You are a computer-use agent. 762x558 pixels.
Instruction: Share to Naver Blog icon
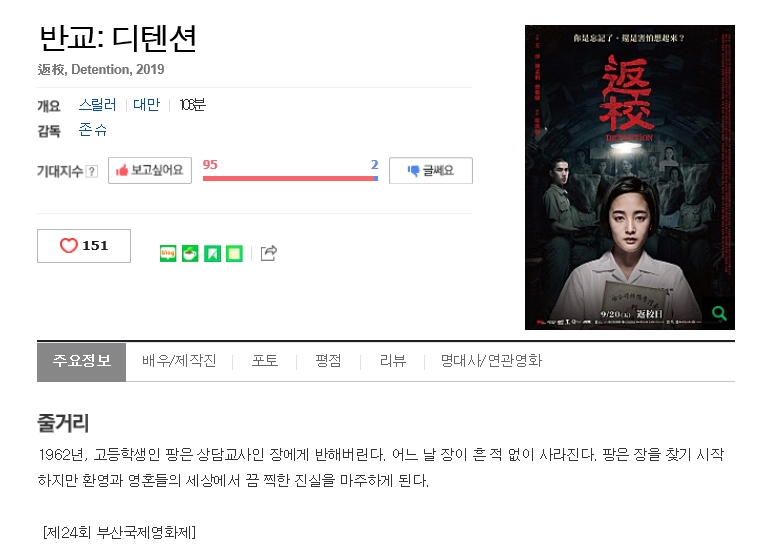point(168,253)
